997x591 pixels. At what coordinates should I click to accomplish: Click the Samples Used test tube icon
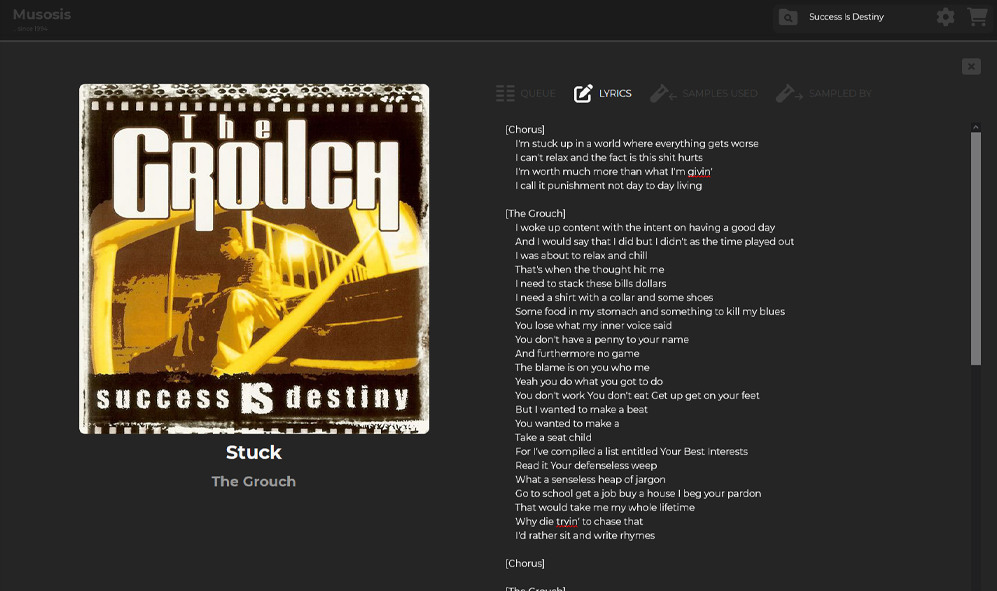pyautogui.click(x=663, y=93)
